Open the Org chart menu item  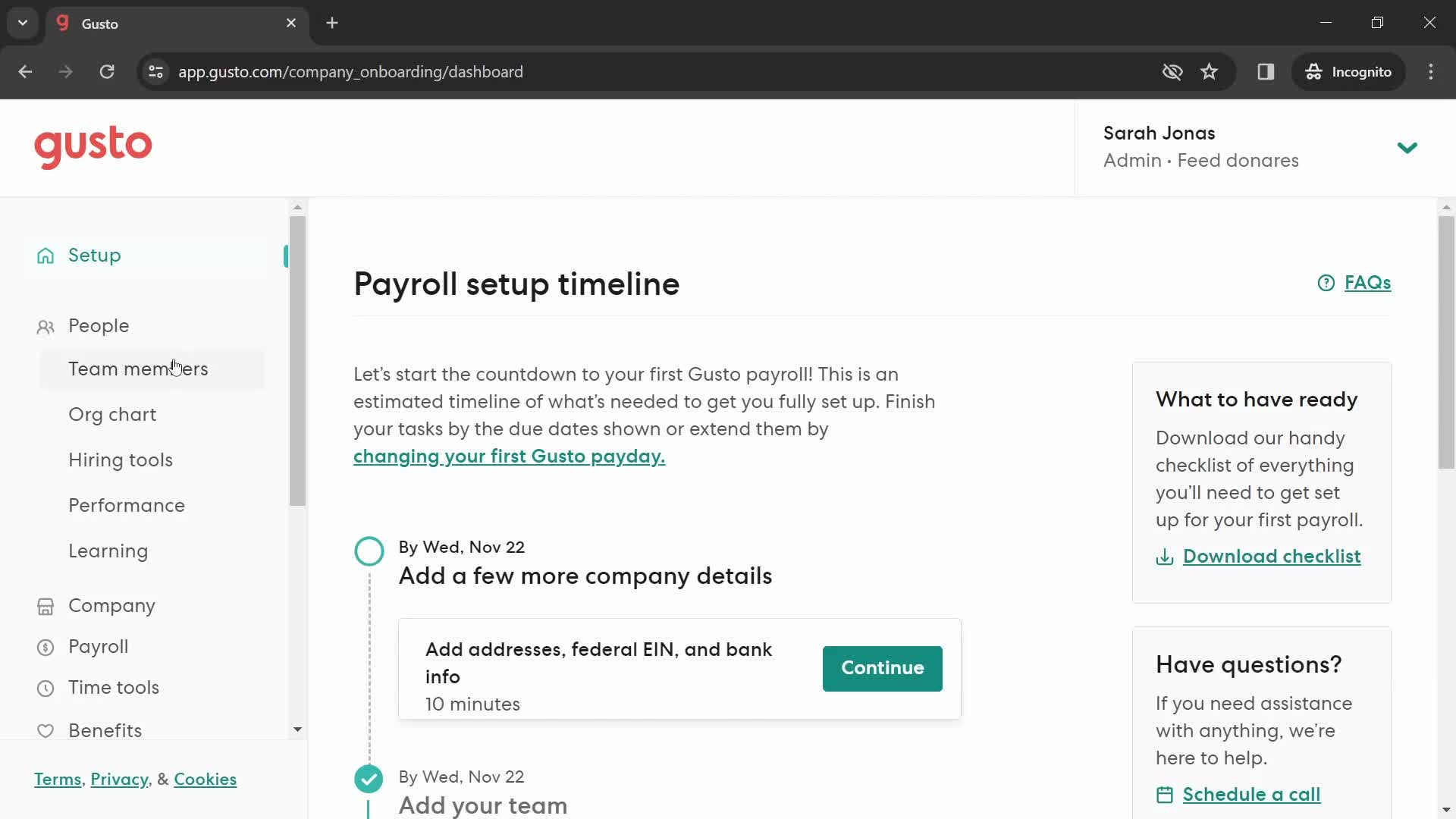[x=112, y=414]
